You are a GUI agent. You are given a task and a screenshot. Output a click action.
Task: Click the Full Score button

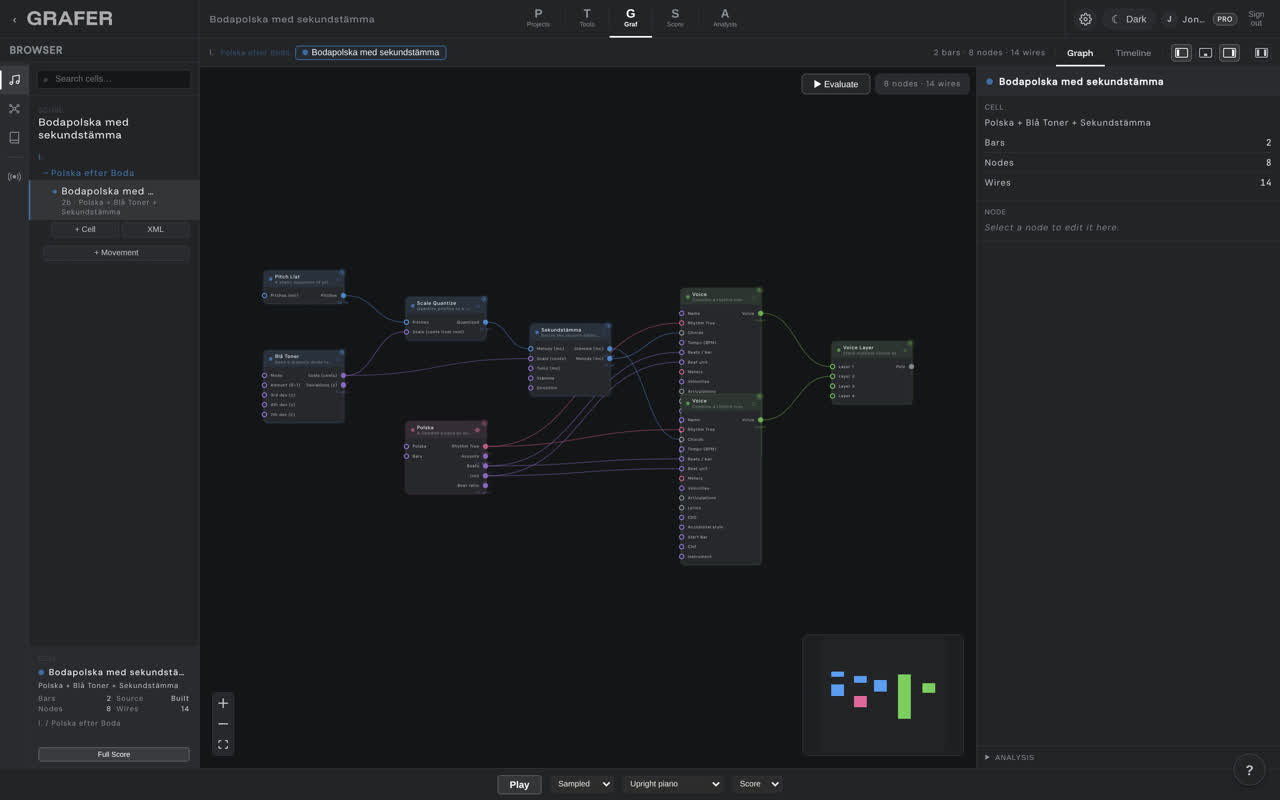click(114, 754)
